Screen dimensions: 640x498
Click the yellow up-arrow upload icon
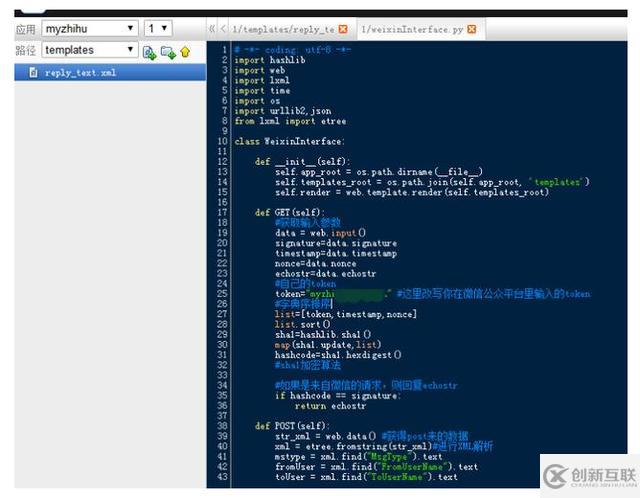pos(185,52)
